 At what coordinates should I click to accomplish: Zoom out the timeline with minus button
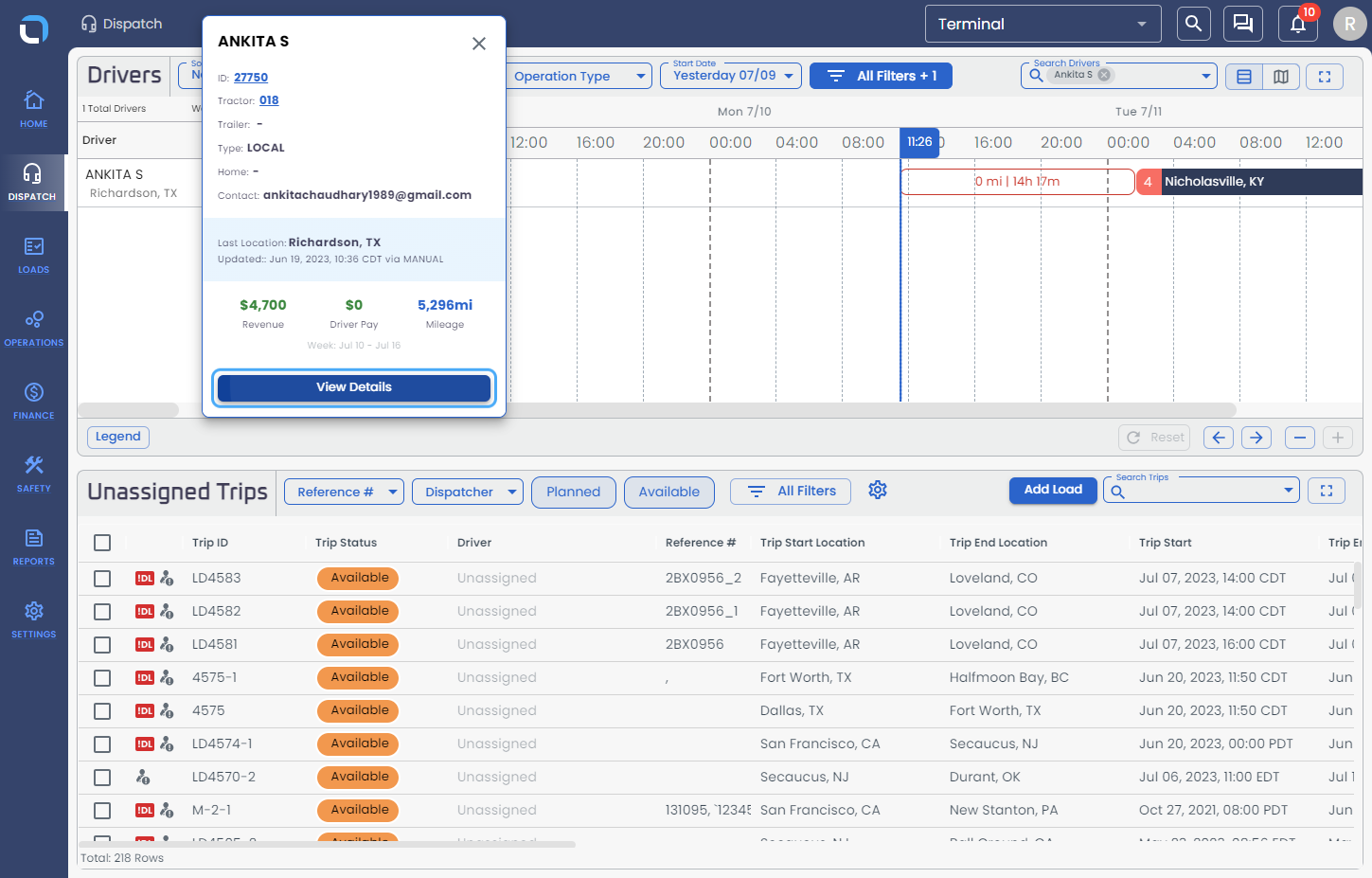1300,438
